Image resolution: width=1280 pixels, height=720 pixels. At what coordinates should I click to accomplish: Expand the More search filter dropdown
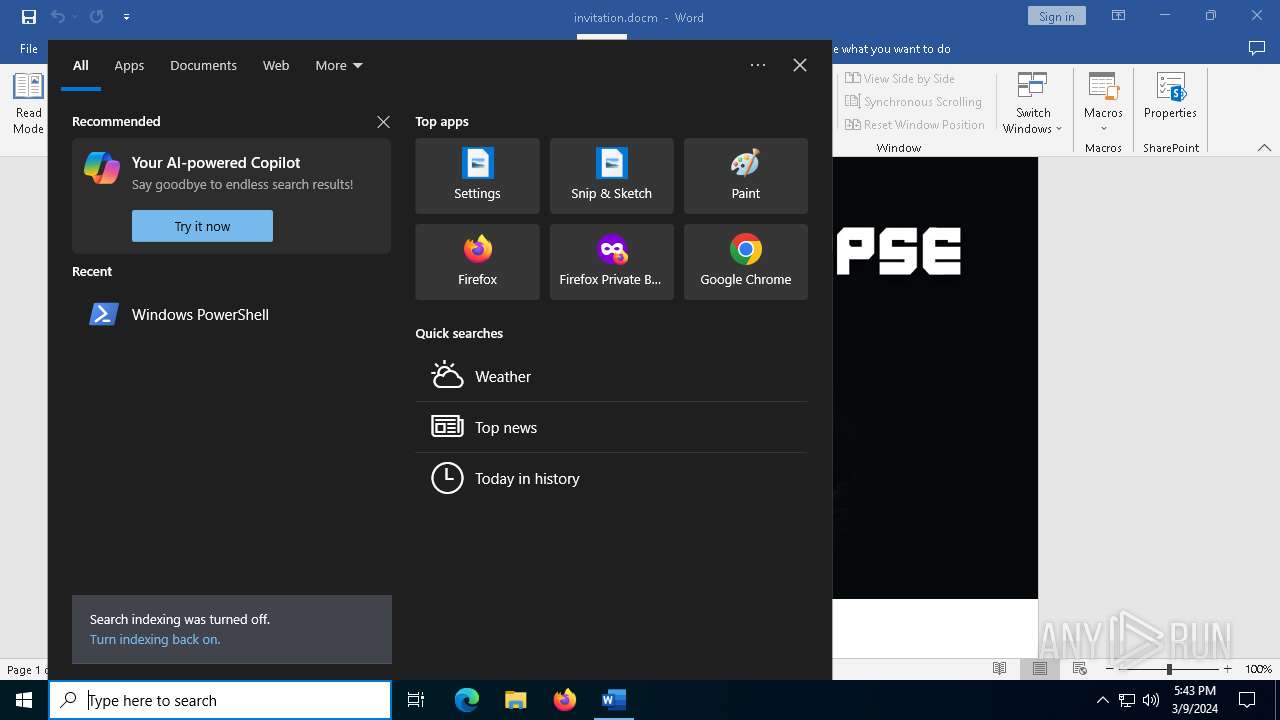tap(339, 65)
